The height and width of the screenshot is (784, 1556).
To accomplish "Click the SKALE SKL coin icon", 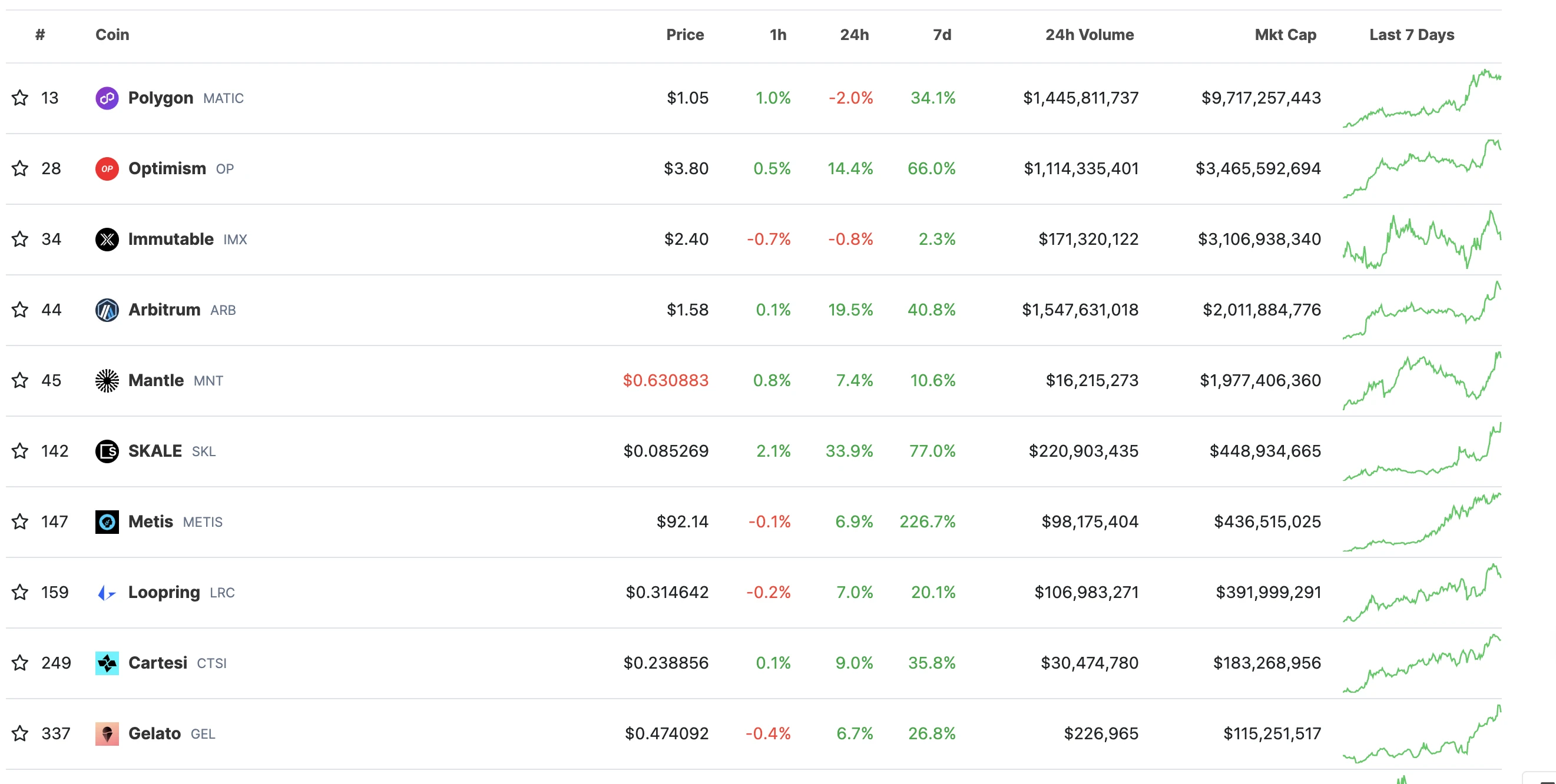I will tap(106, 451).
